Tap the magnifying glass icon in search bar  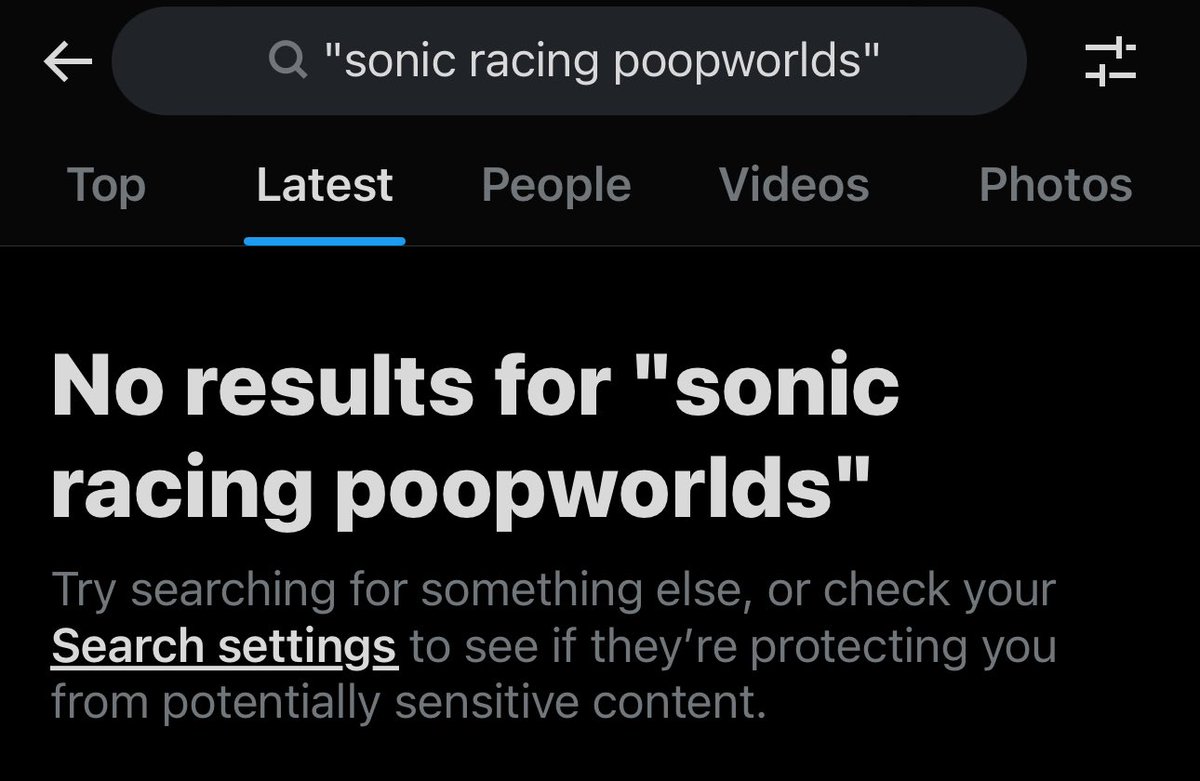click(x=289, y=63)
